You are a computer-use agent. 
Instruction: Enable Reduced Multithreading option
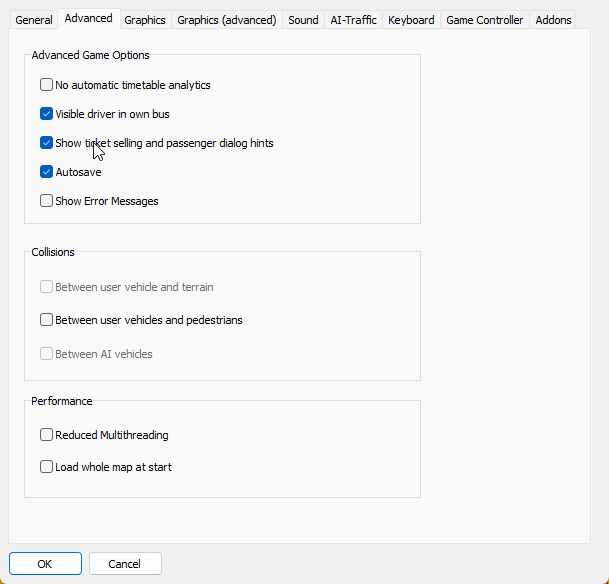coord(46,435)
